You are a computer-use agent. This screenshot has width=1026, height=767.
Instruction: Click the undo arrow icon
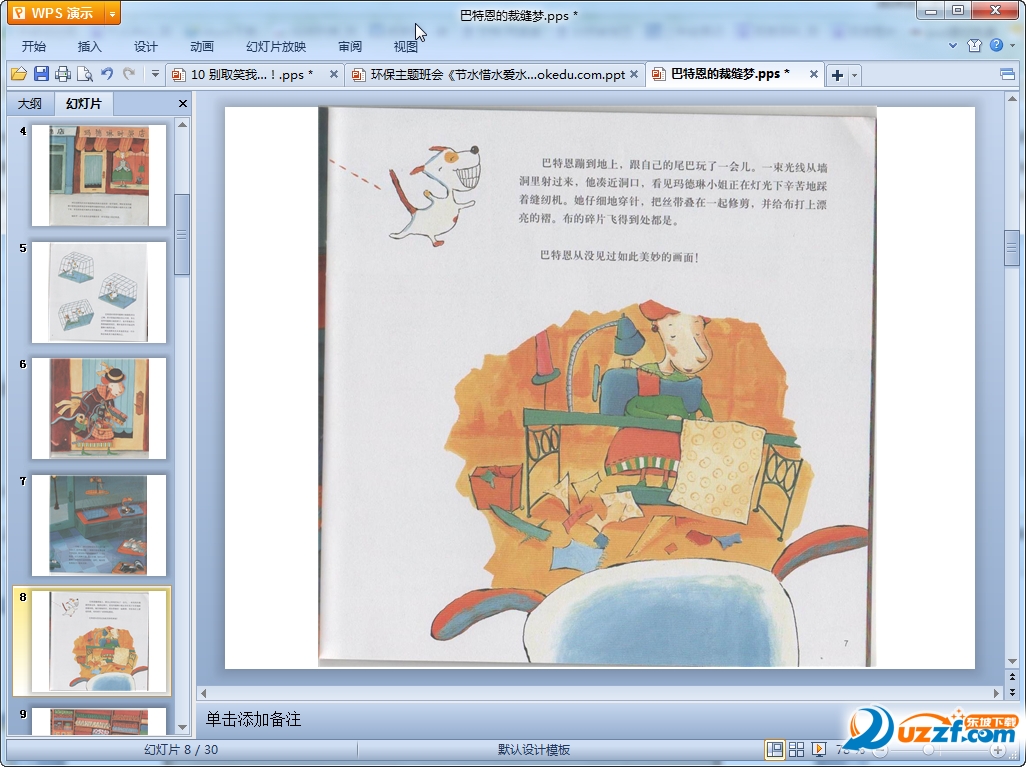(107, 74)
